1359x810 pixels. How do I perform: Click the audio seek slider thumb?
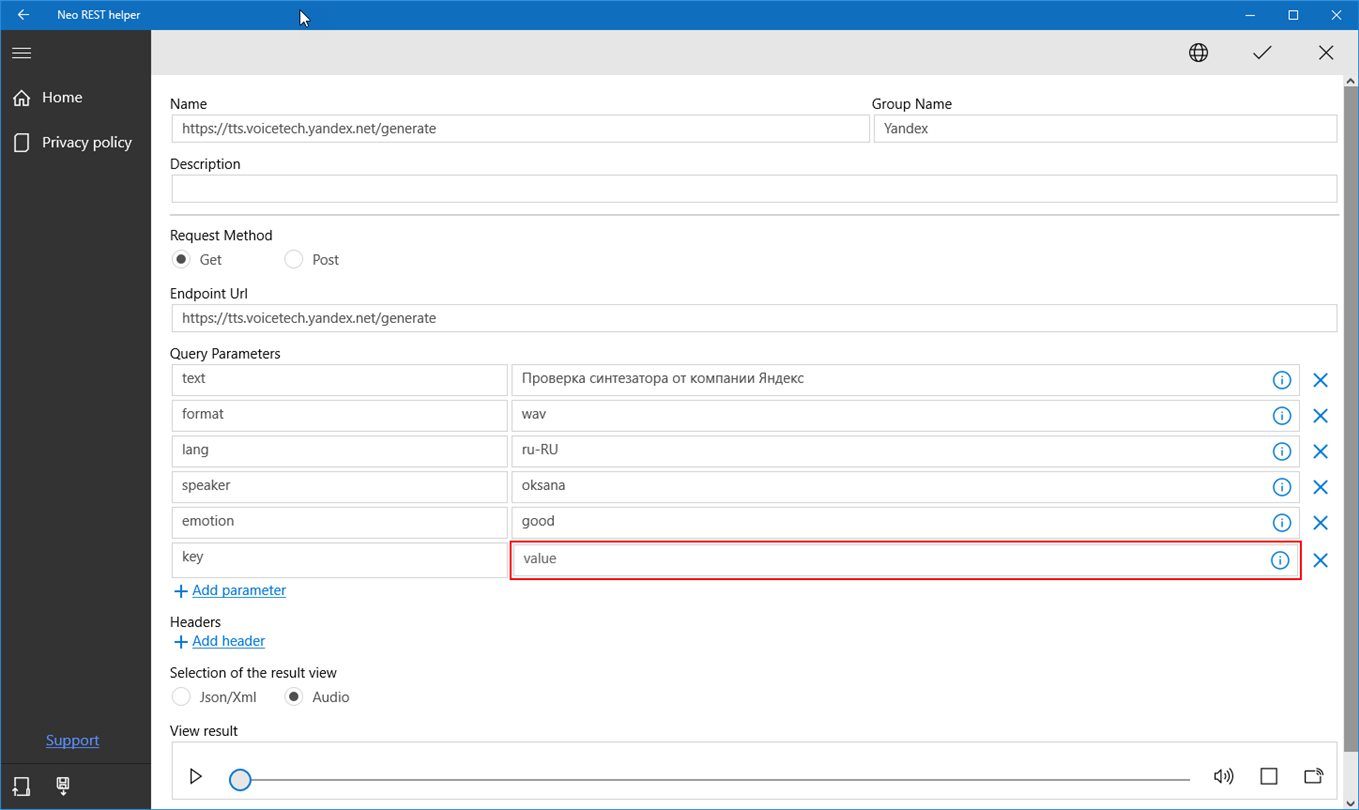click(x=240, y=779)
